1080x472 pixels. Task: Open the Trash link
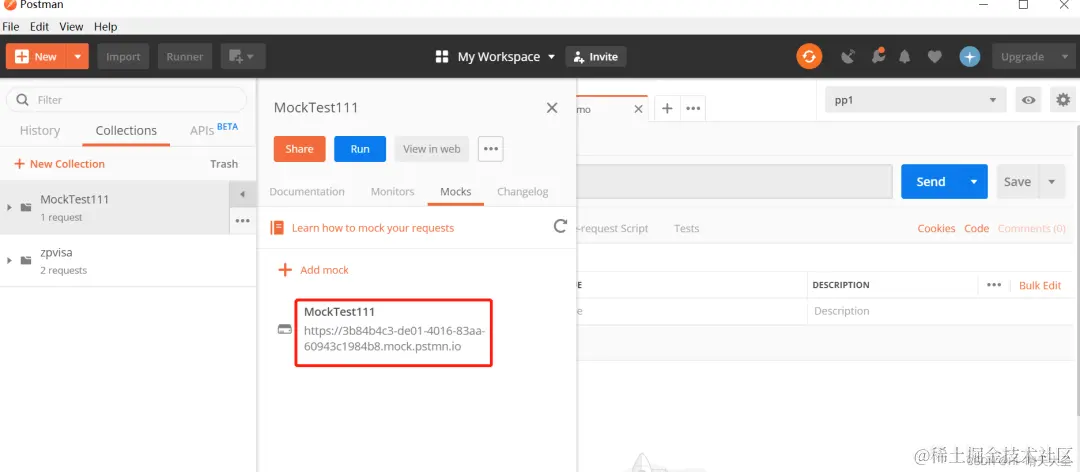tap(224, 164)
